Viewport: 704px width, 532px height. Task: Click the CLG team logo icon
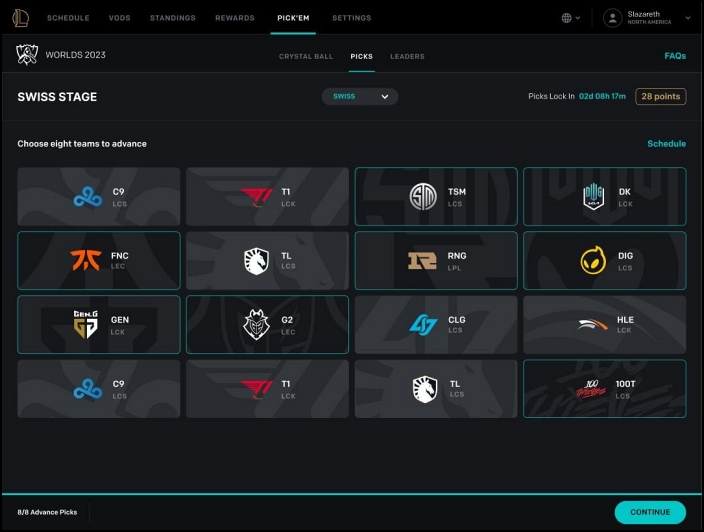[x=423, y=325]
